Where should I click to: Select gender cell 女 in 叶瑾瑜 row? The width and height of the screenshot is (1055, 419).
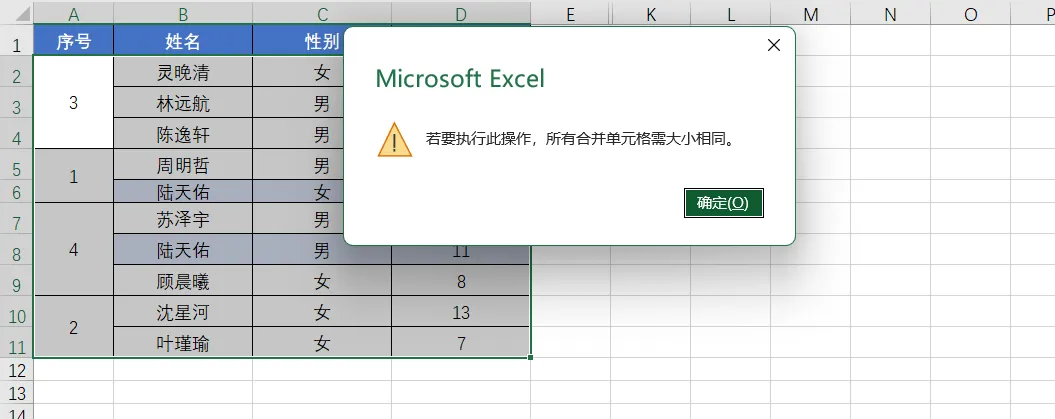coord(322,342)
